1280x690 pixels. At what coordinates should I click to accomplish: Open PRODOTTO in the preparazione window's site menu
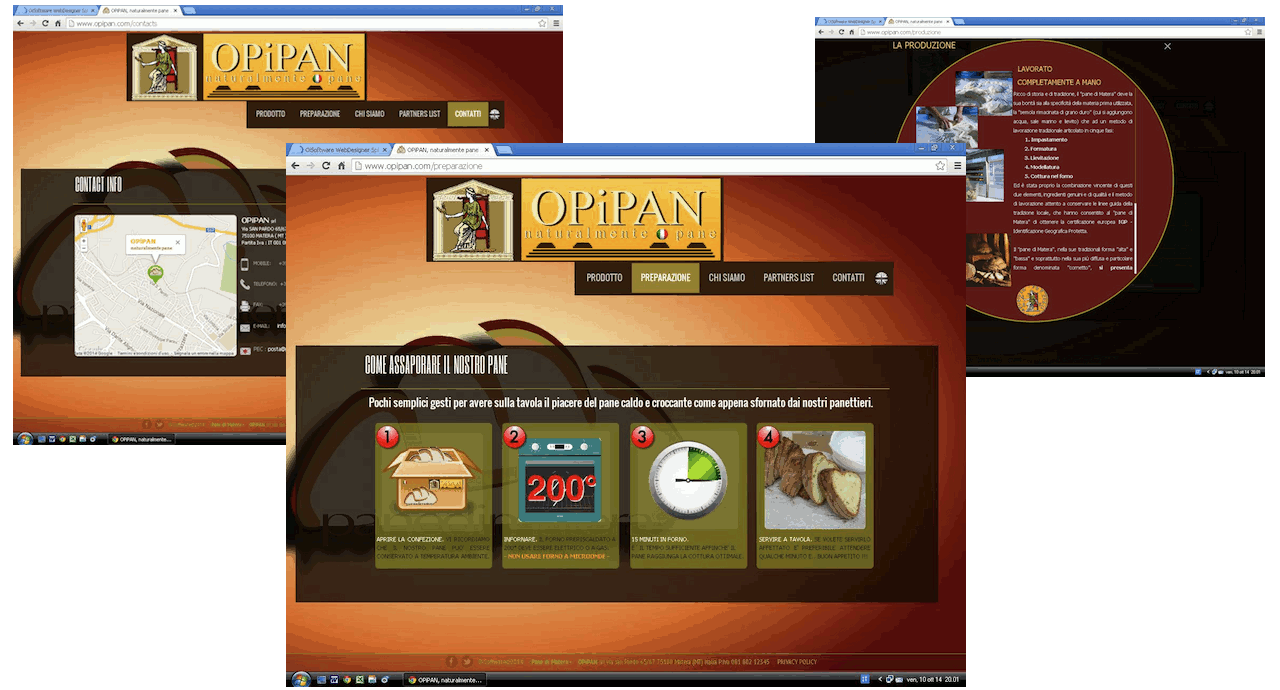pyautogui.click(x=604, y=278)
